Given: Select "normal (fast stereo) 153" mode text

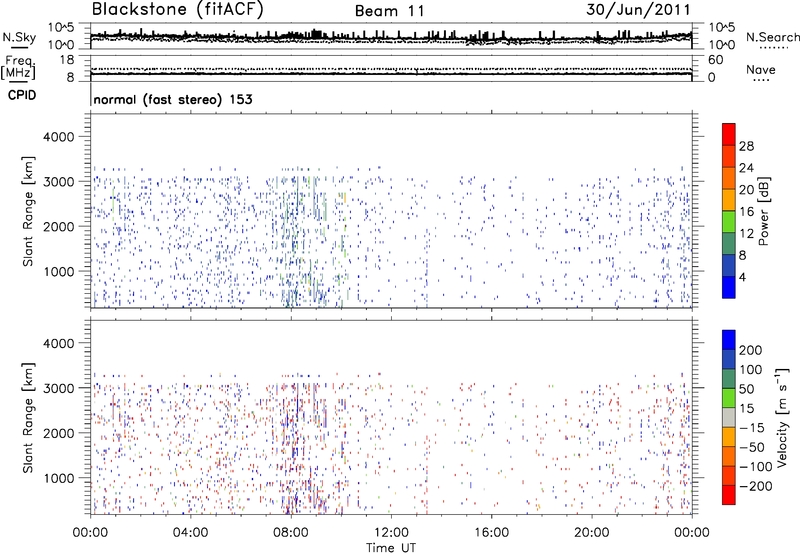Looking at the screenshot, I should (173, 99).
